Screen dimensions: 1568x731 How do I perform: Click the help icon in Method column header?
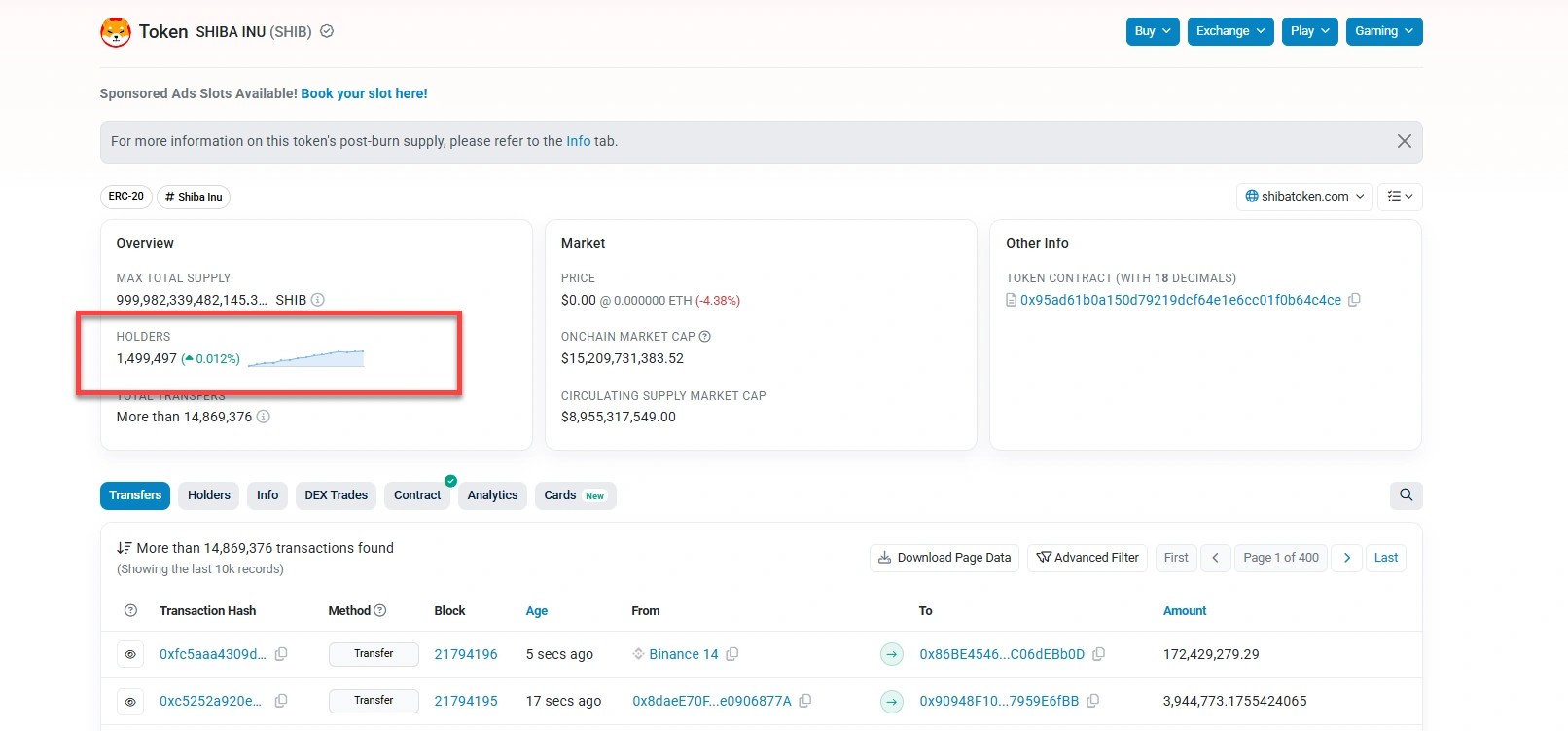click(x=380, y=610)
